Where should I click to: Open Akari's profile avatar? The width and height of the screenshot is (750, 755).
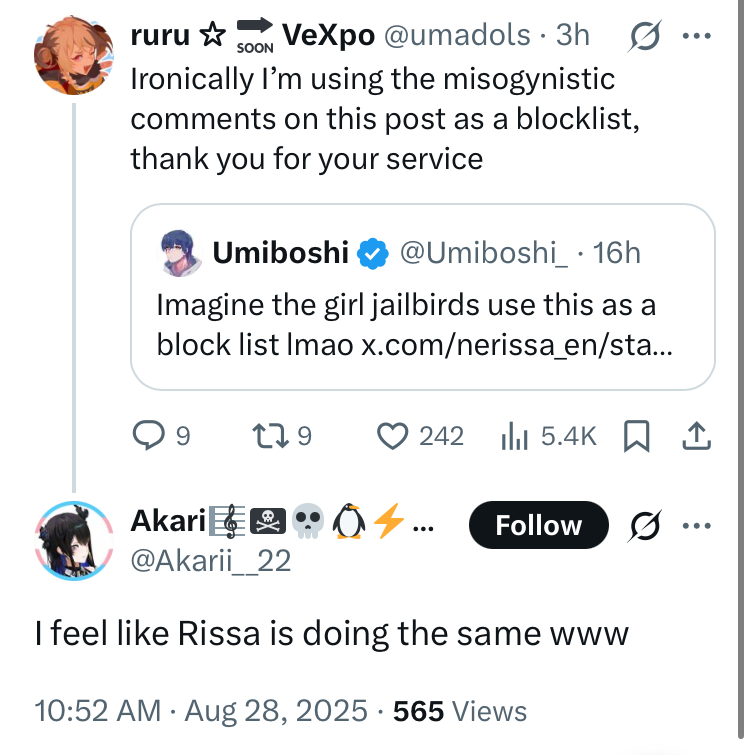click(x=72, y=541)
